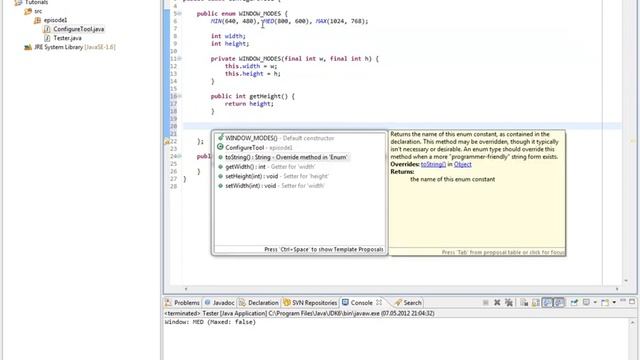The height and width of the screenshot is (360, 640).
Task: Click the green dot icon beside toString()
Action: (x=220, y=157)
